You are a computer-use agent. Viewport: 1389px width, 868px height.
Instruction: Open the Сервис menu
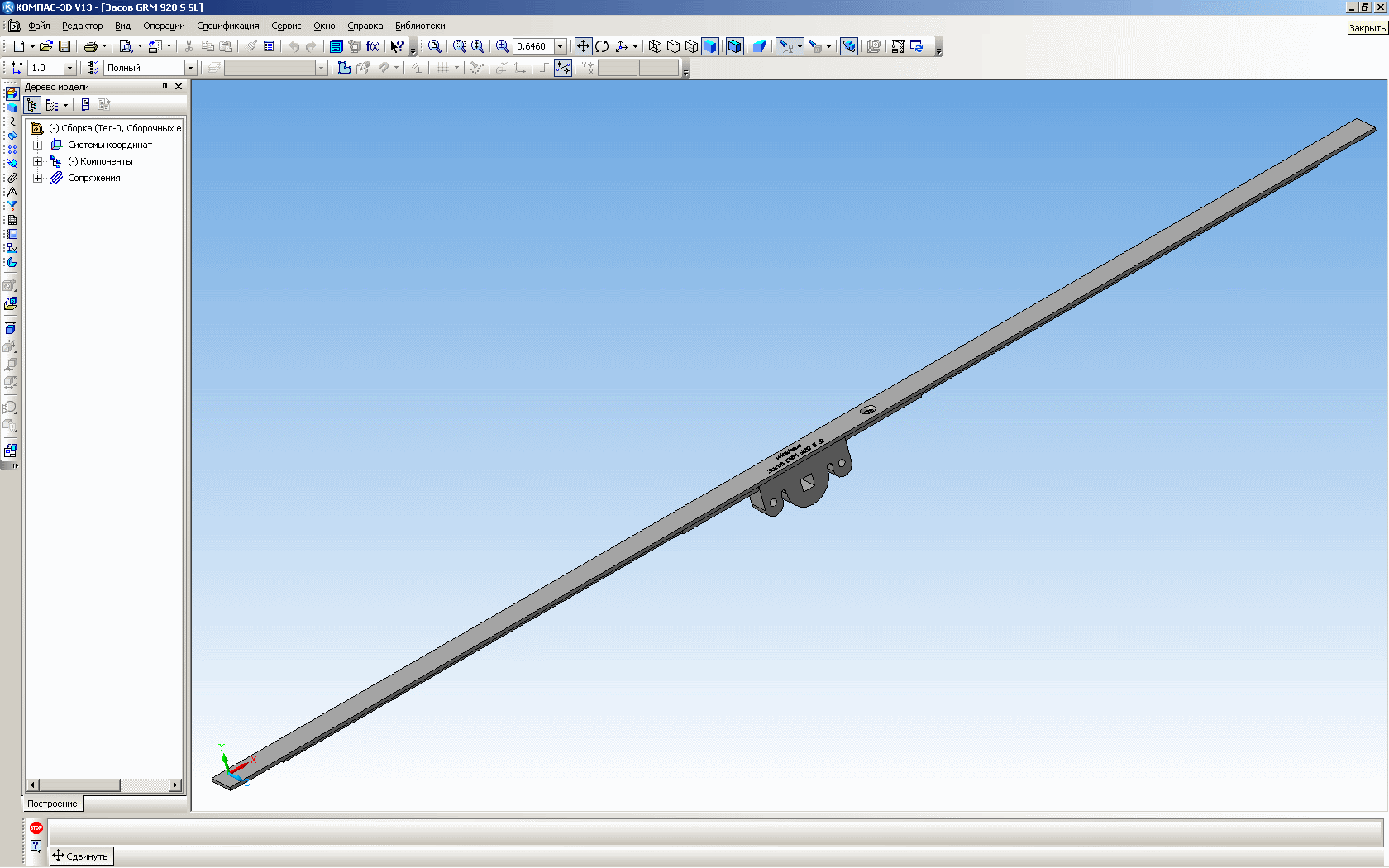pos(286,26)
